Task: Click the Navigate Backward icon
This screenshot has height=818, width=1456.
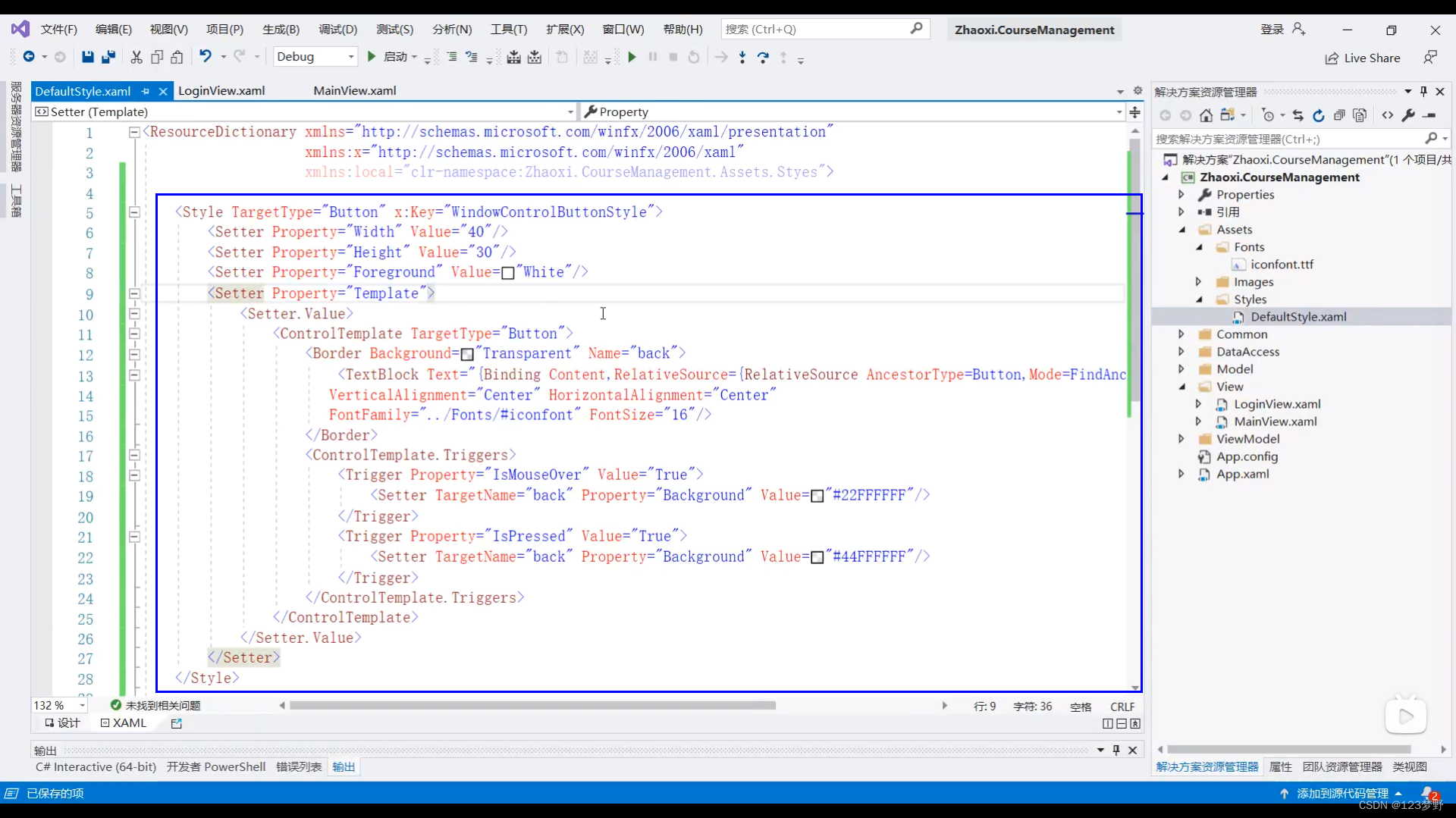Action: 29,57
